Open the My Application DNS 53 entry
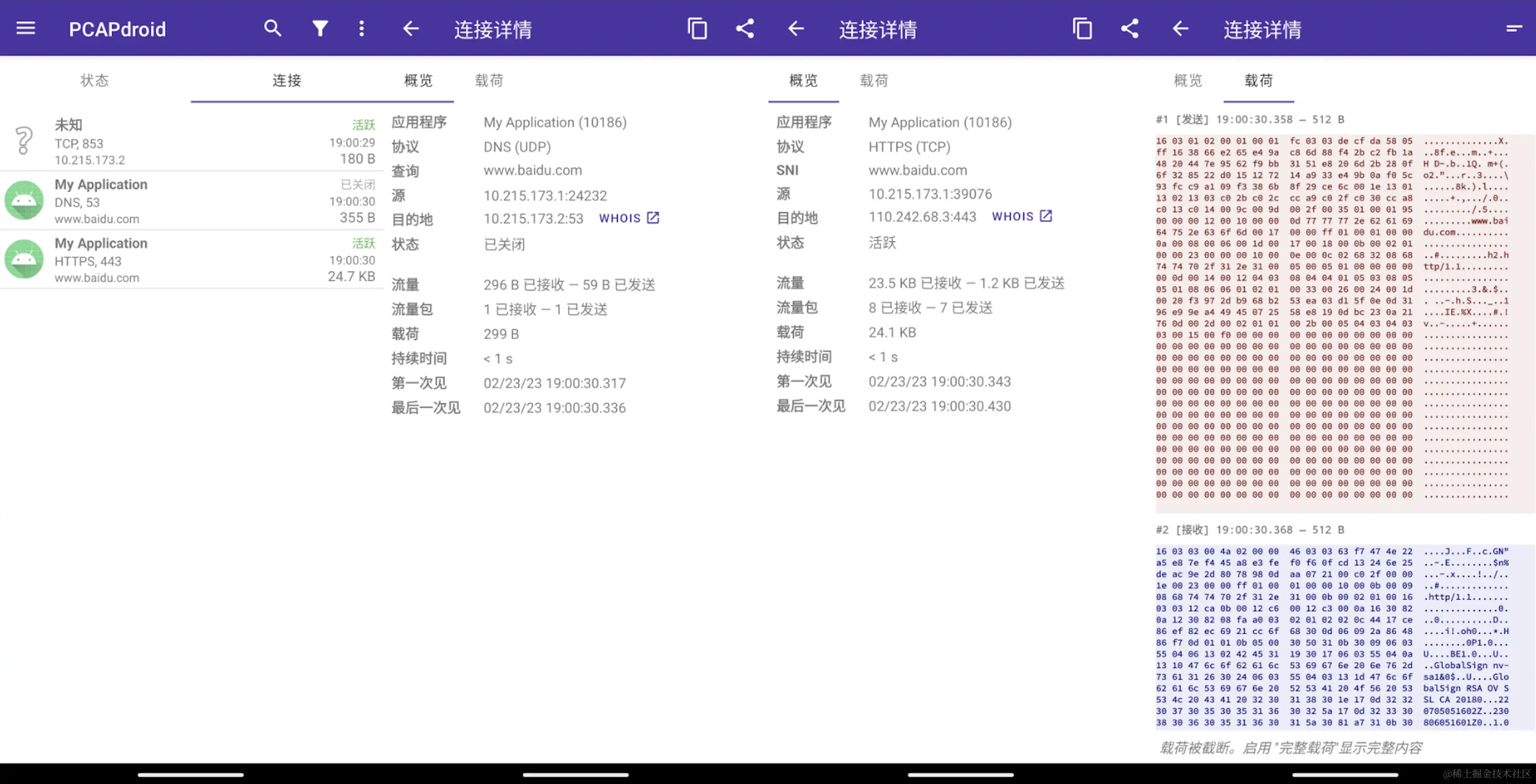This screenshot has width=1536, height=784. tap(191, 201)
